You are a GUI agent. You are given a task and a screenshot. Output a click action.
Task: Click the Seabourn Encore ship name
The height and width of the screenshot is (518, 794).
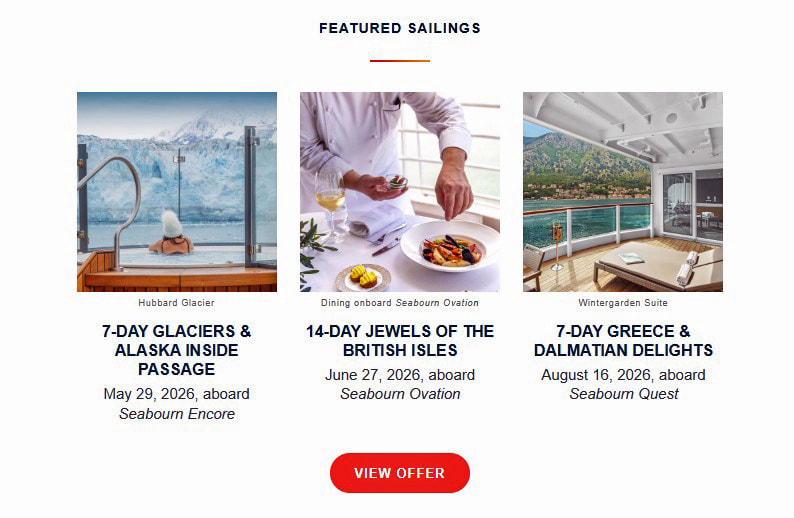[177, 414]
